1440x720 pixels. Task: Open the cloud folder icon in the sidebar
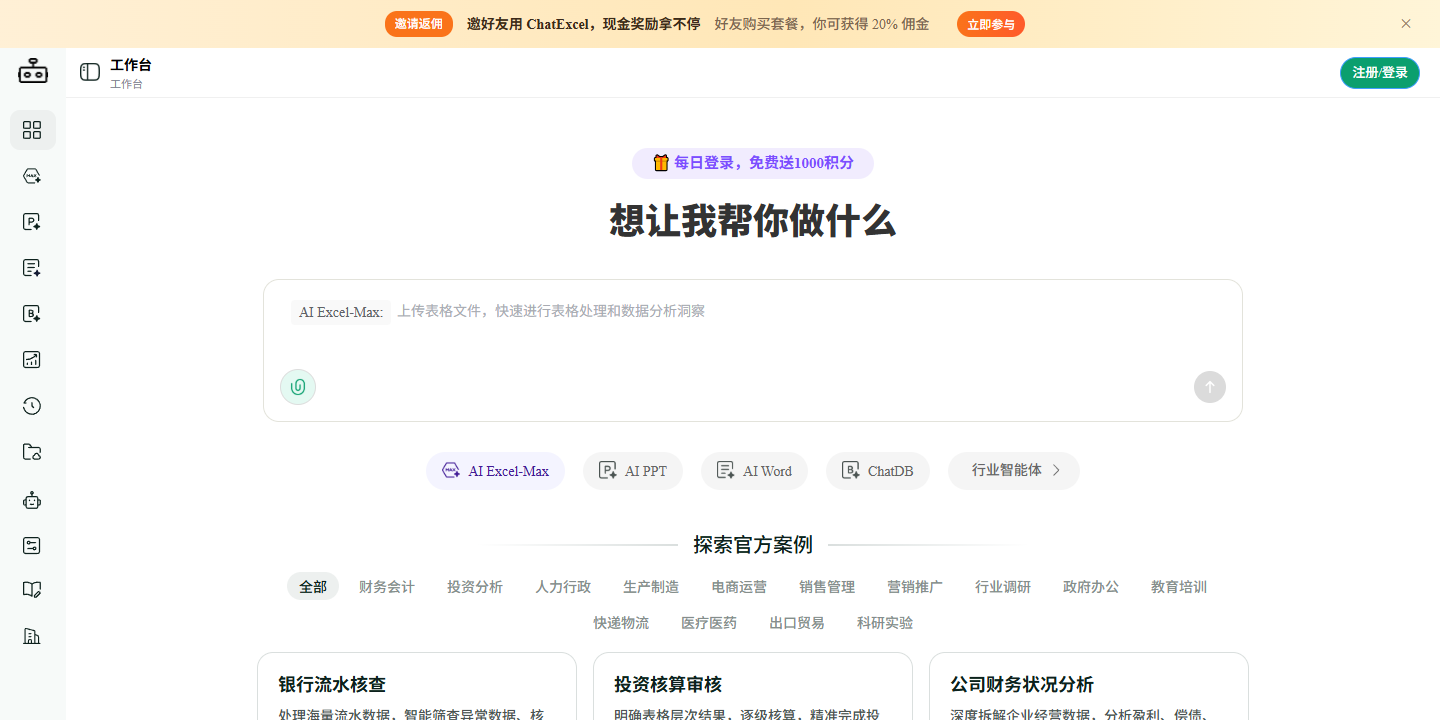[32, 452]
